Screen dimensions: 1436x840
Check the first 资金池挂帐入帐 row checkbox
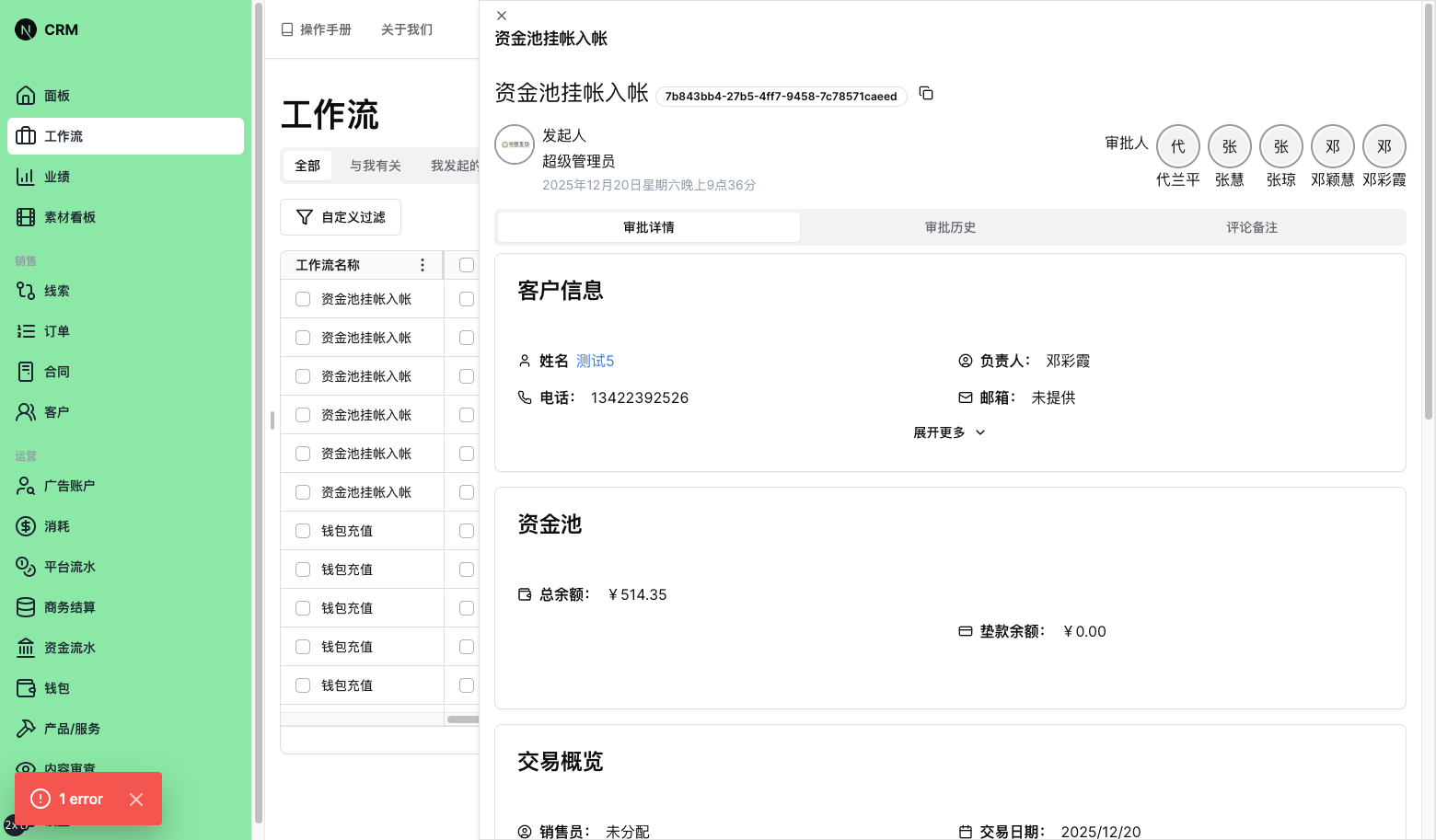pos(302,298)
